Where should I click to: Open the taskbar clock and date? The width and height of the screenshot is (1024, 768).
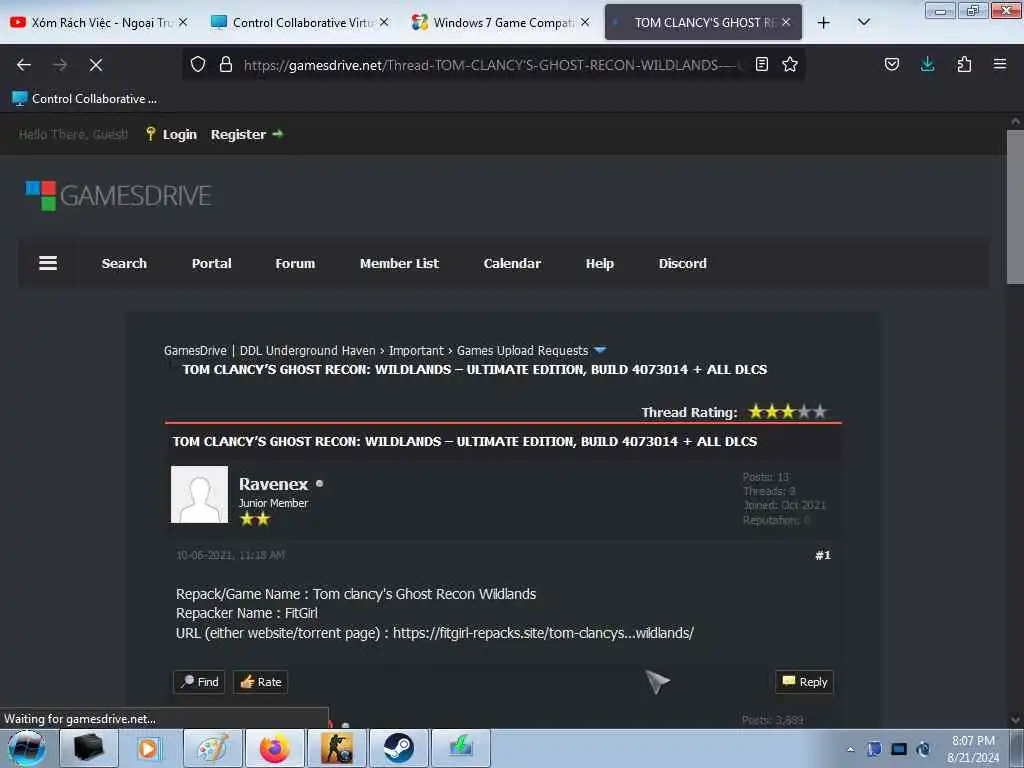click(x=973, y=749)
